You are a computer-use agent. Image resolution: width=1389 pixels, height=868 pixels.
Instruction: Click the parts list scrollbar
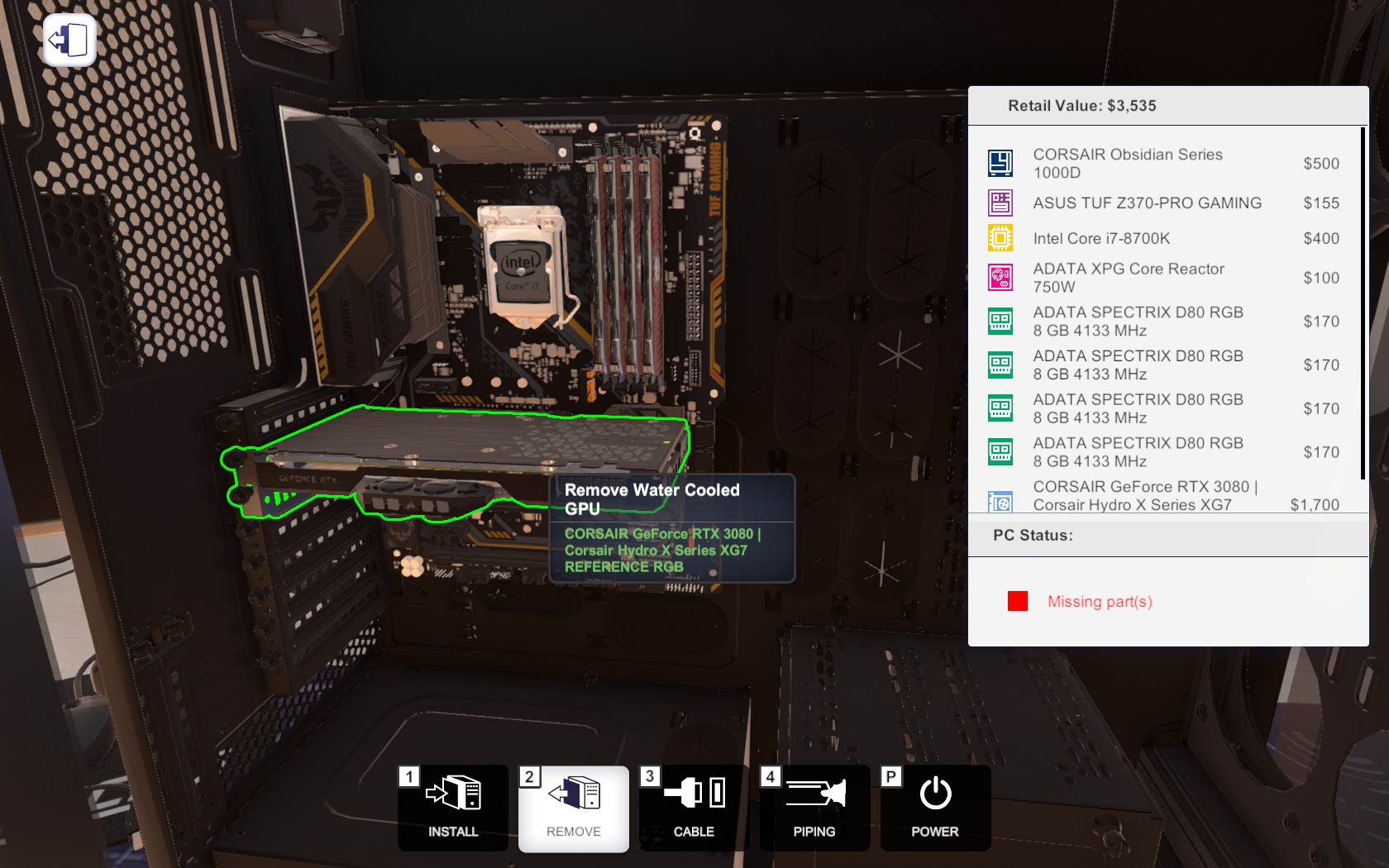[1363, 303]
